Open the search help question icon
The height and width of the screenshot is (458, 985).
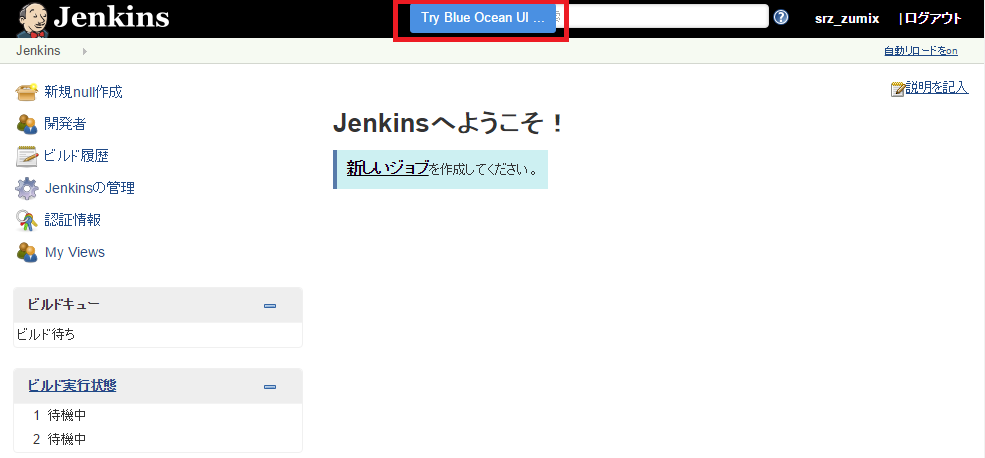[781, 17]
